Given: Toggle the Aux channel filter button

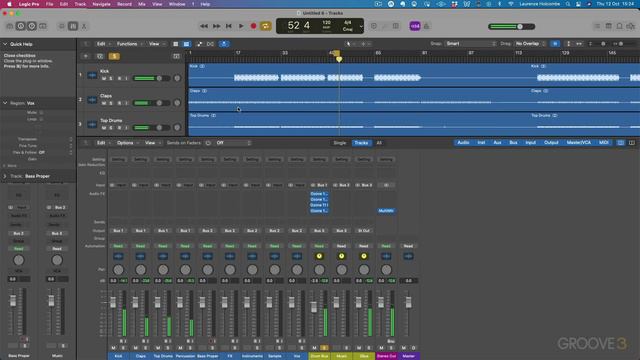Looking at the screenshot, I should [x=497, y=142].
